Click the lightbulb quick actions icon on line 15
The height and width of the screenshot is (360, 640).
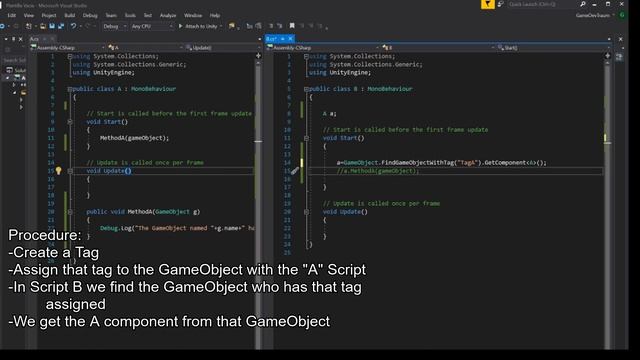[58, 171]
